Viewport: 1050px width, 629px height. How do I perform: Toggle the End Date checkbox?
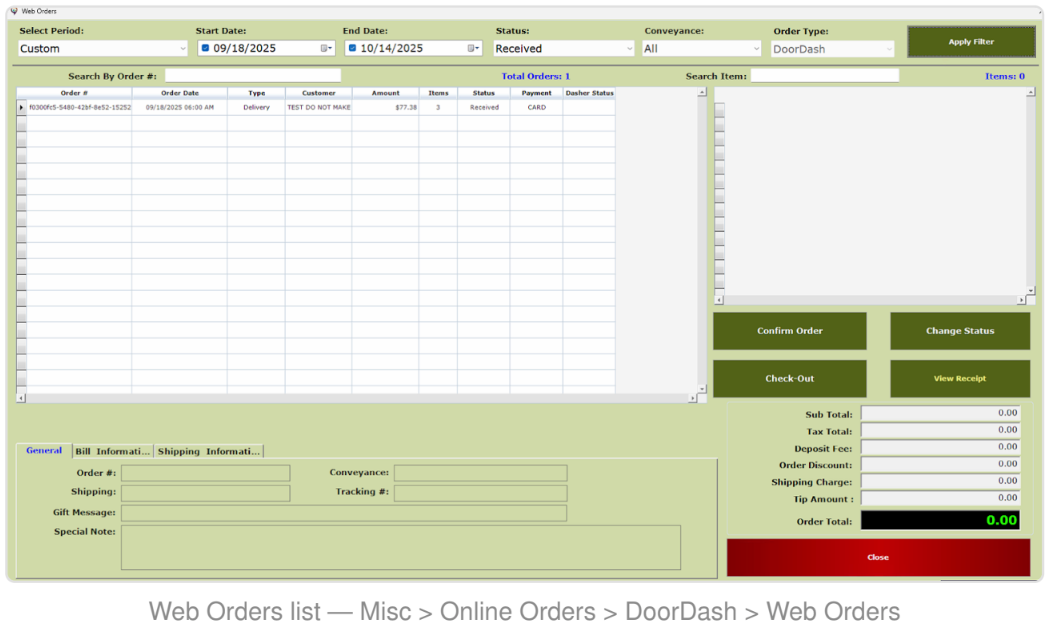click(352, 48)
